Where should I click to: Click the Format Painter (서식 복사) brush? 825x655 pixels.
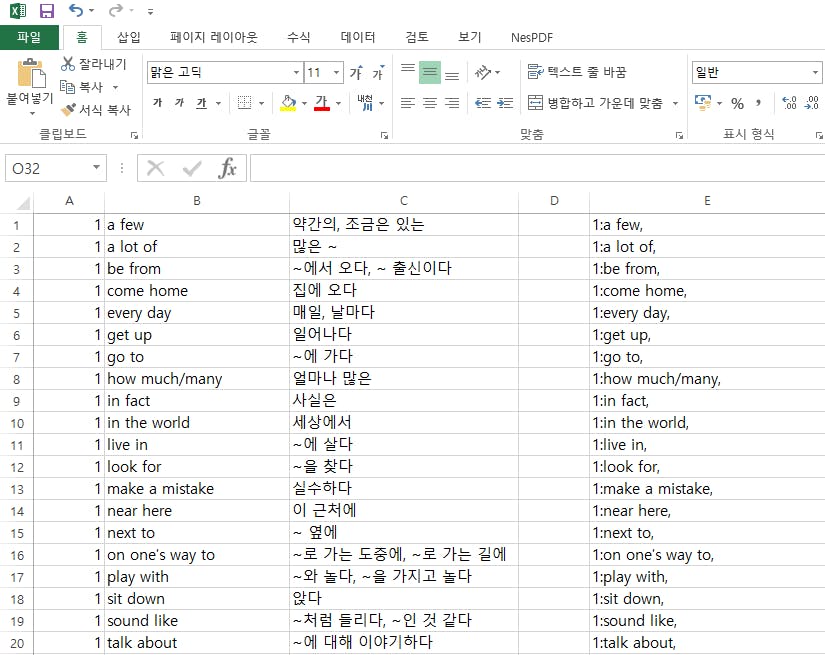[x=68, y=110]
